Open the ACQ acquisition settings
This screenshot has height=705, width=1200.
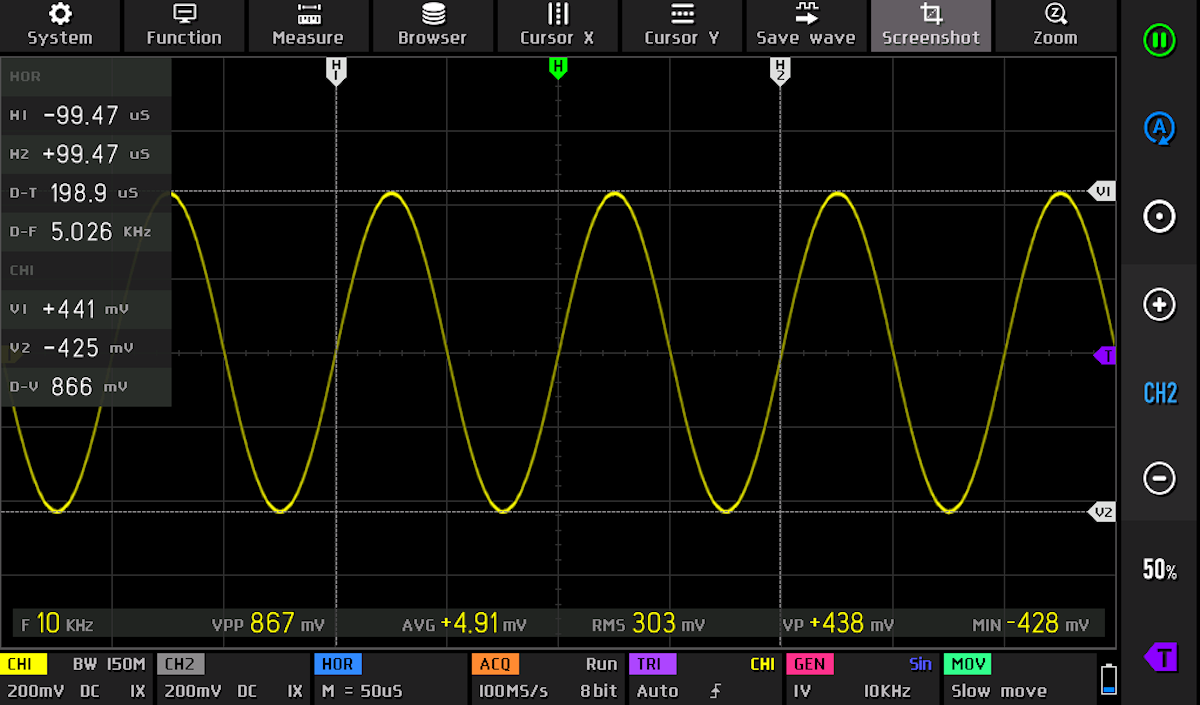pyautogui.click(x=545, y=678)
